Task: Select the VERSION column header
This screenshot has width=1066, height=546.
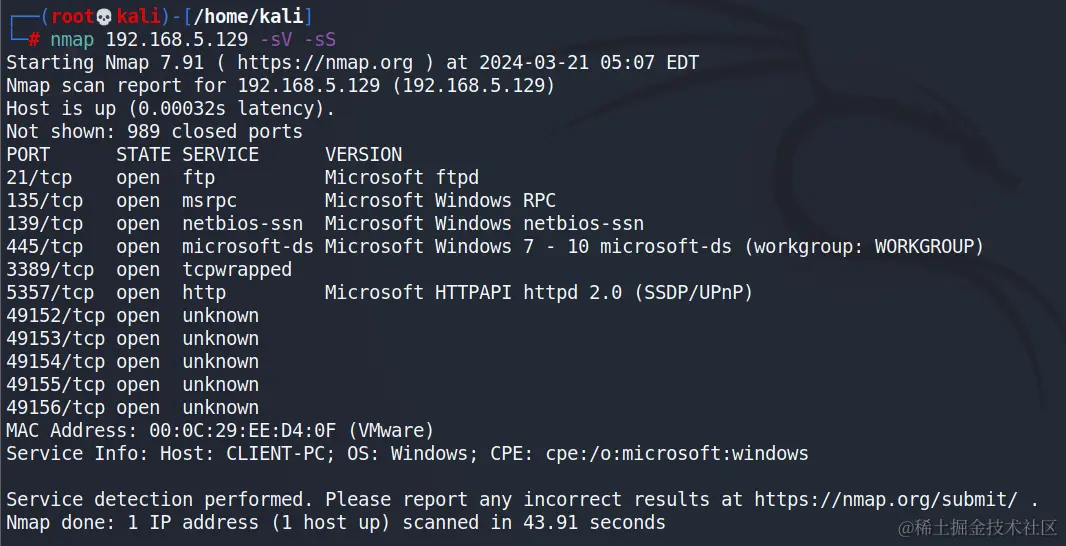Action: pos(363,154)
